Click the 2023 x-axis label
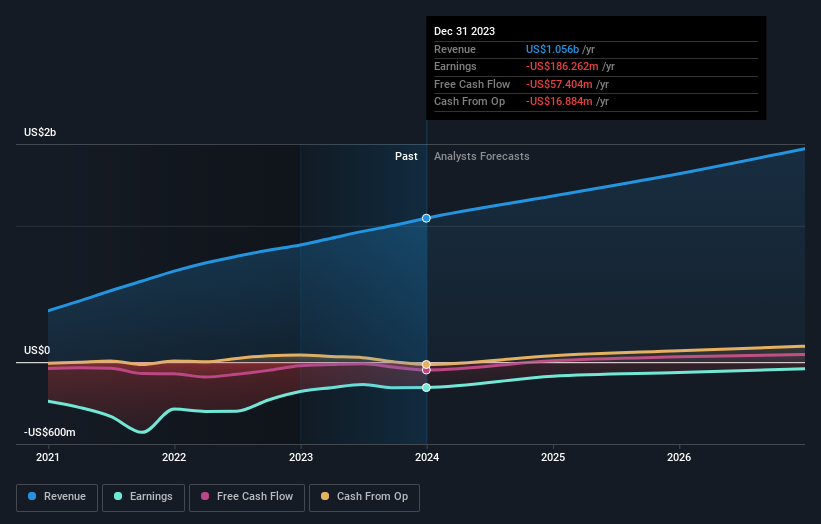 [x=301, y=458]
